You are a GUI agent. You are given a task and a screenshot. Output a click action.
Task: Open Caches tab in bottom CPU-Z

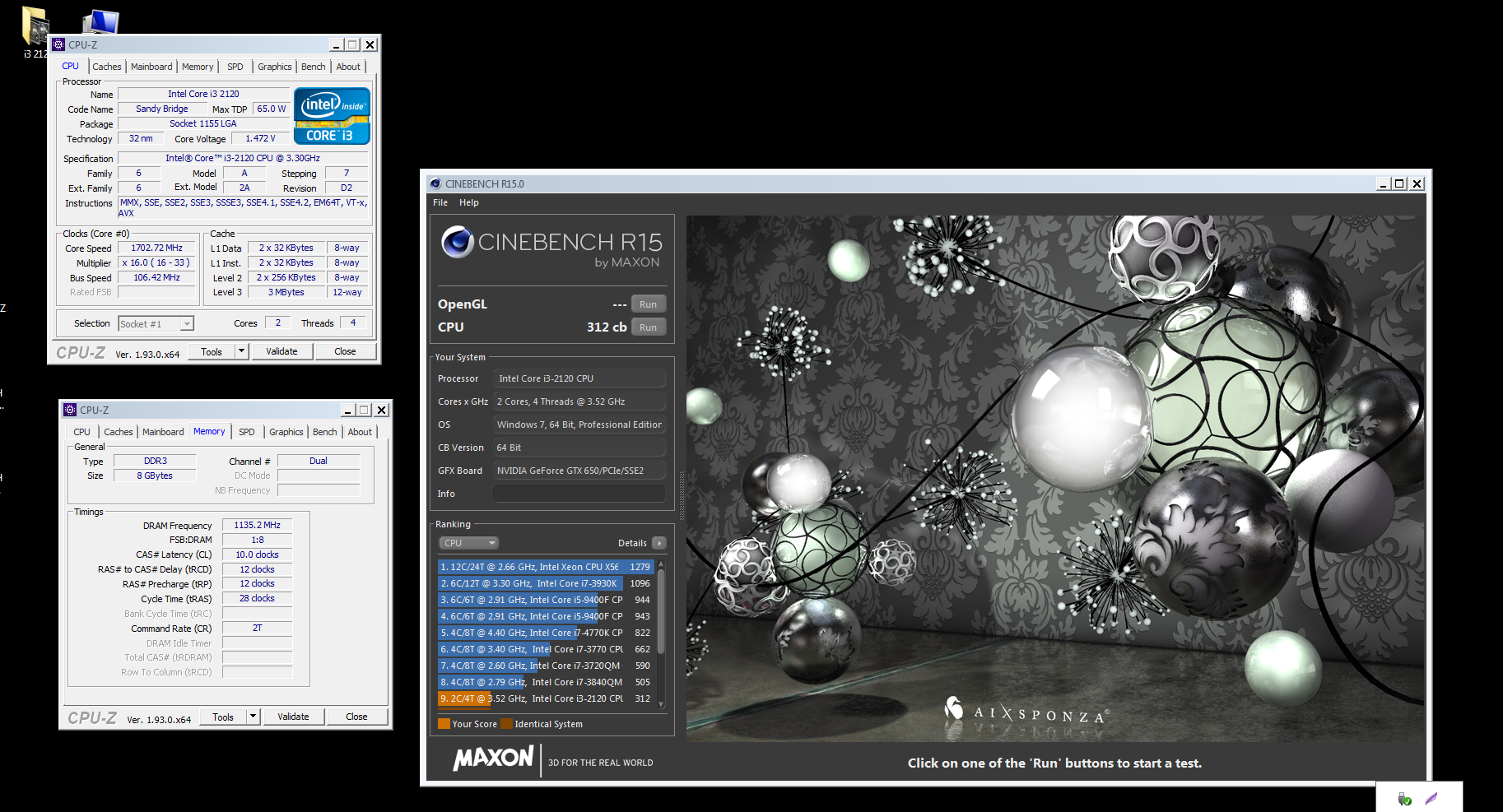pos(119,432)
